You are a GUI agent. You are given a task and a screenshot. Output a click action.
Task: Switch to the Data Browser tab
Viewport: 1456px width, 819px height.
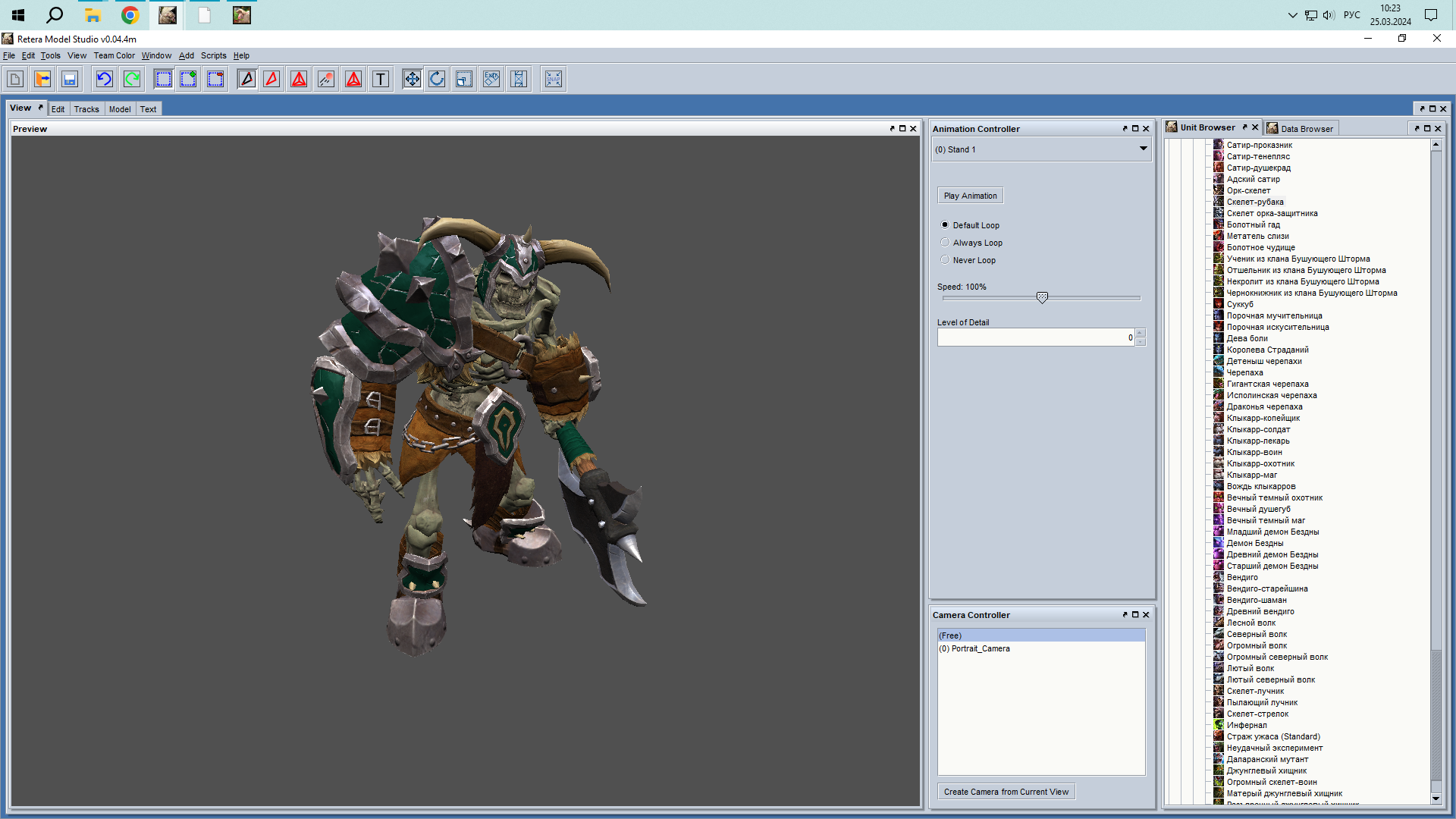pyautogui.click(x=1306, y=129)
